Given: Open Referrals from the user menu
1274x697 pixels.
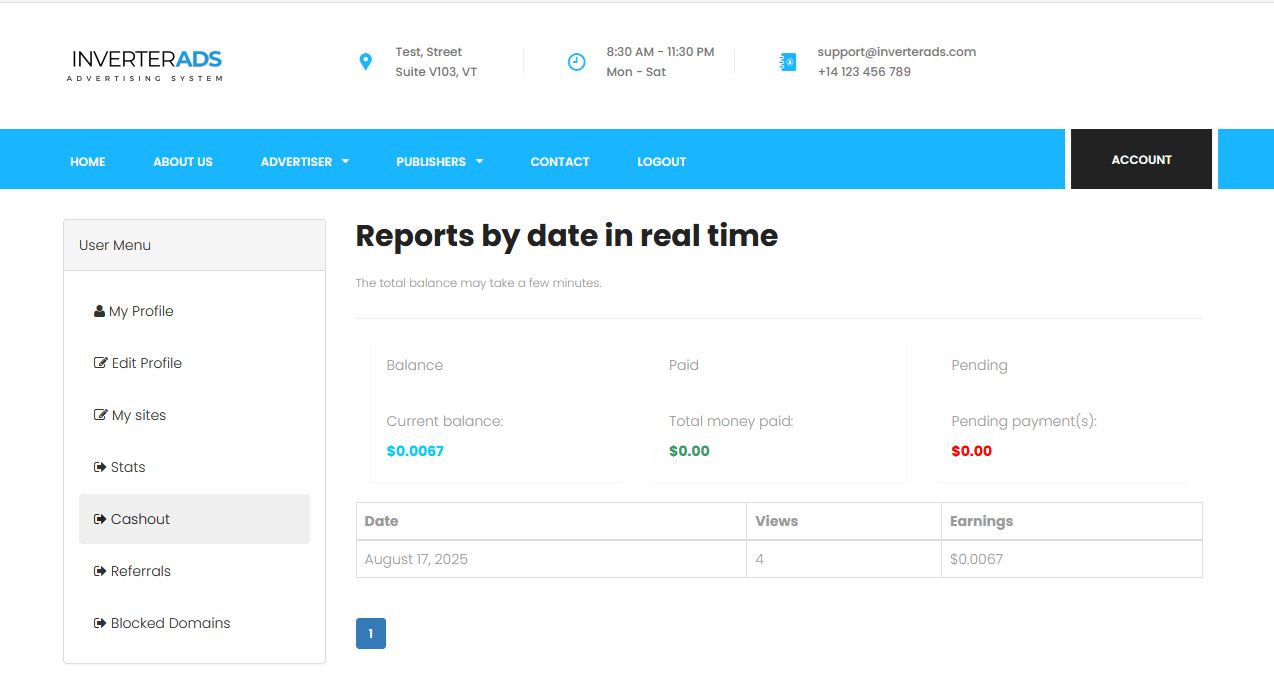Looking at the screenshot, I should click(x=140, y=571).
